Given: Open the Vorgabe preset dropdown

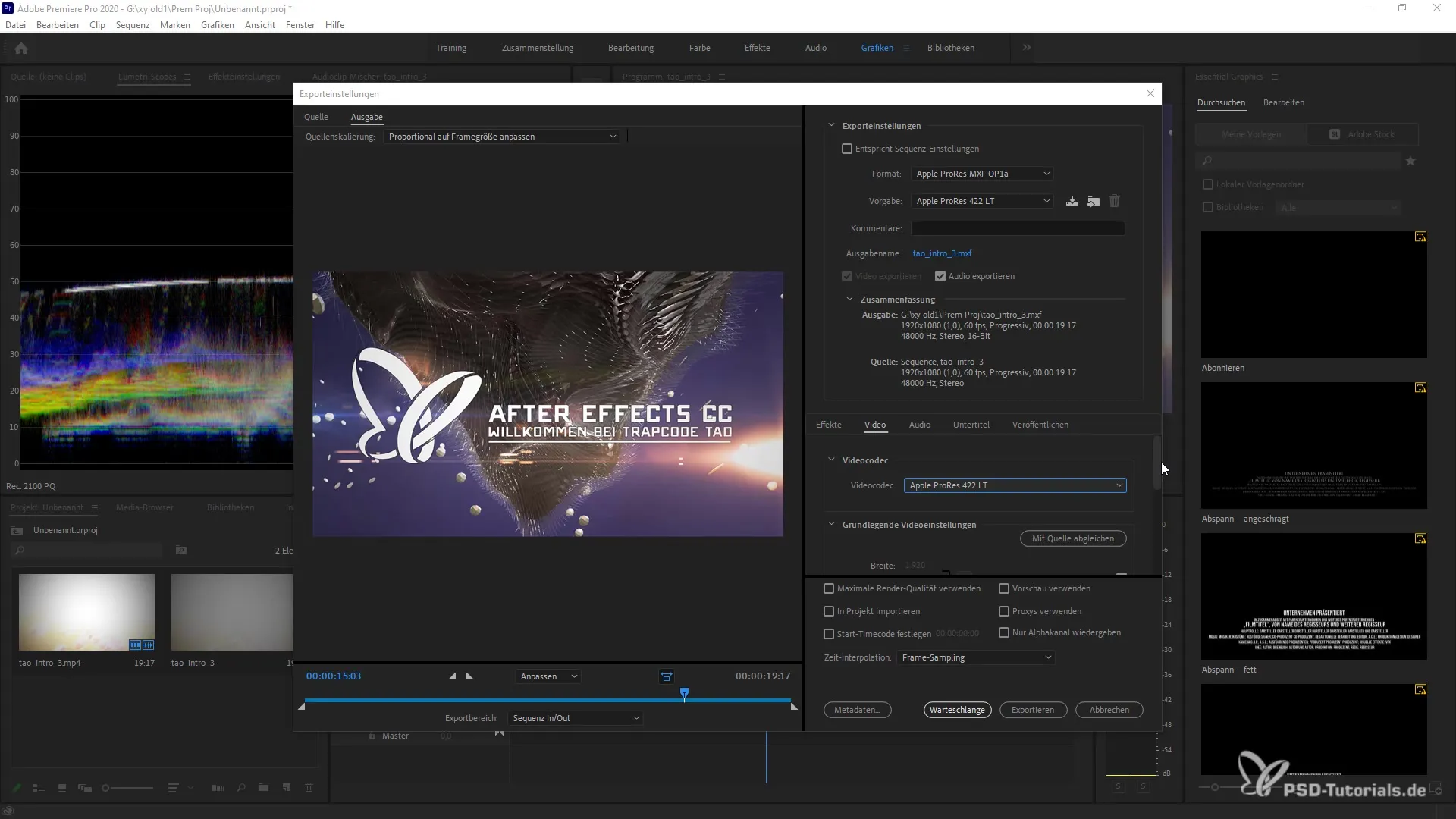Looking at the screenshot, I should [982, 201].
